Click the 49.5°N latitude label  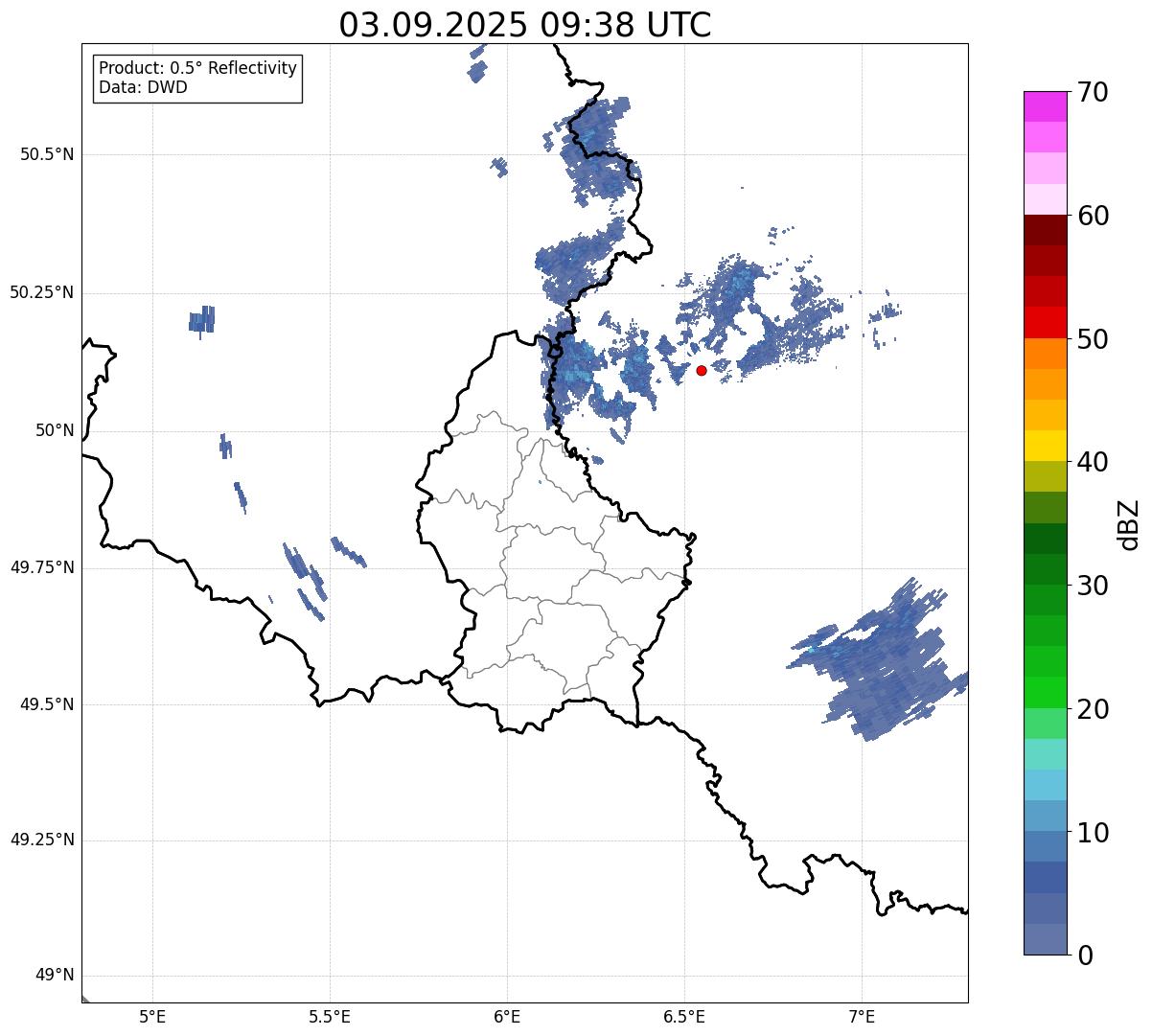(47, 704)
